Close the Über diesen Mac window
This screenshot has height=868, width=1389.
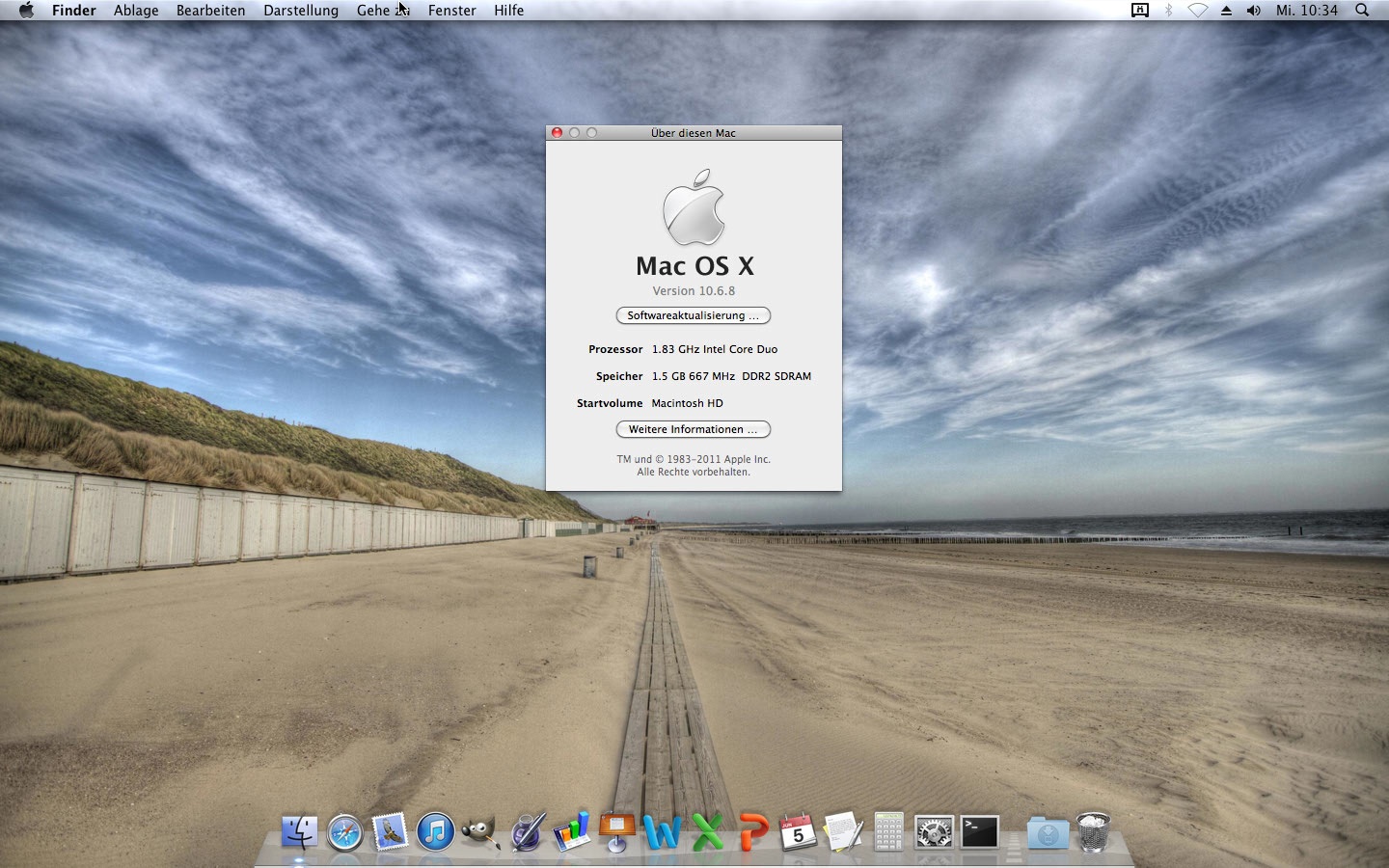pyautogui.click(x=557, y=133)
